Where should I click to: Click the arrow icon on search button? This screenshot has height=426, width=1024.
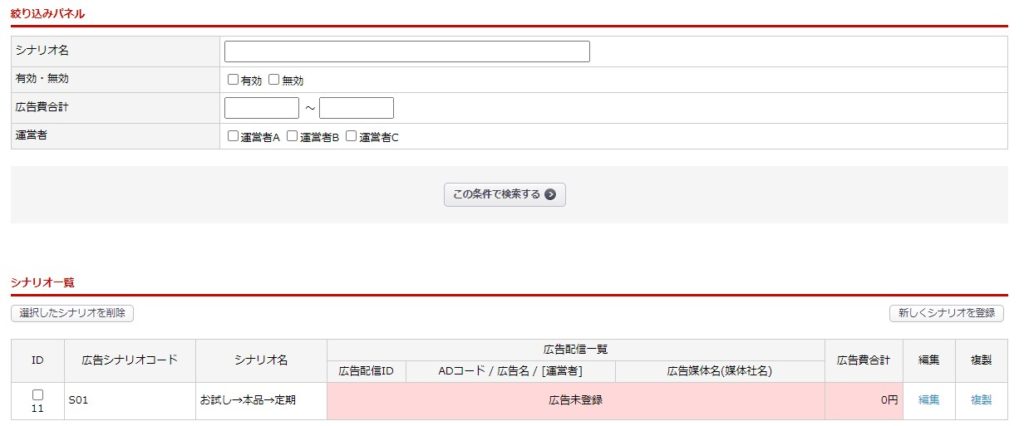coord(550,195)
